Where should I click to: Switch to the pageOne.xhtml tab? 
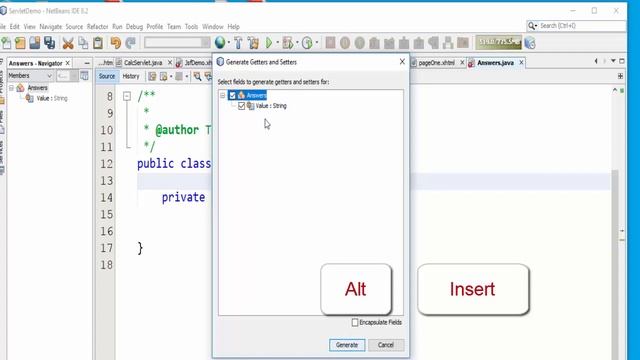[x=436, y=63]
